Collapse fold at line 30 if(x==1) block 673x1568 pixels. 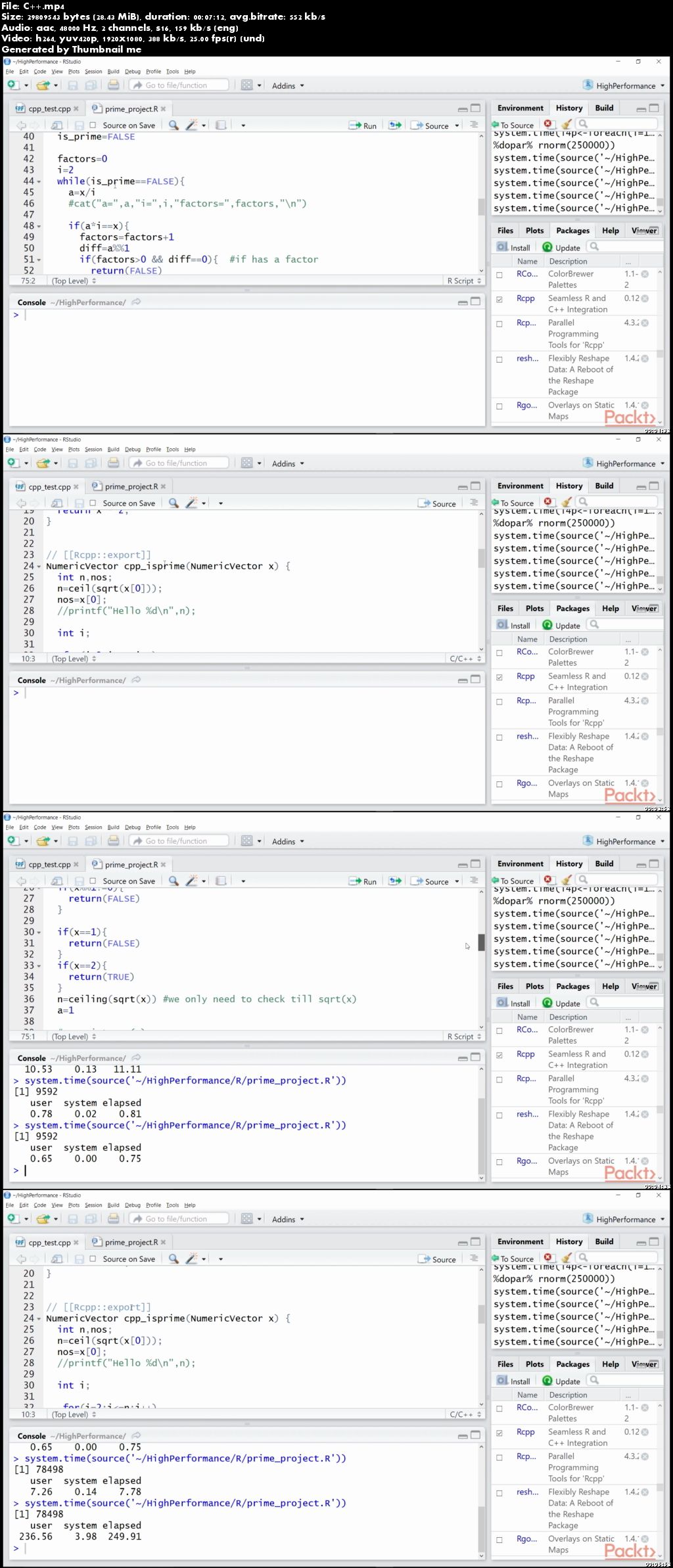point(39,932)
